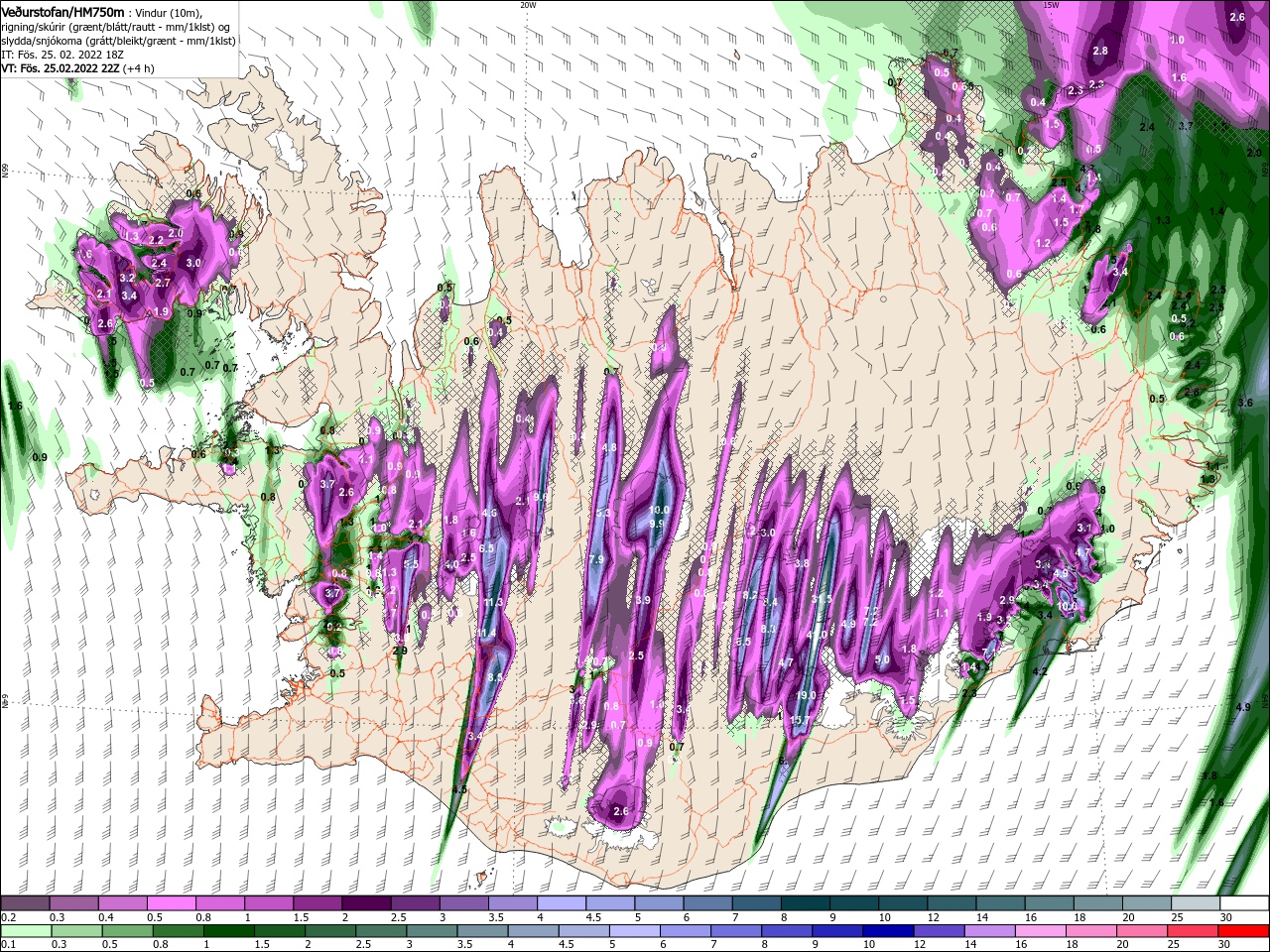
Task: Click the 31.5 precipitation value on map
Action: [821, 599]
